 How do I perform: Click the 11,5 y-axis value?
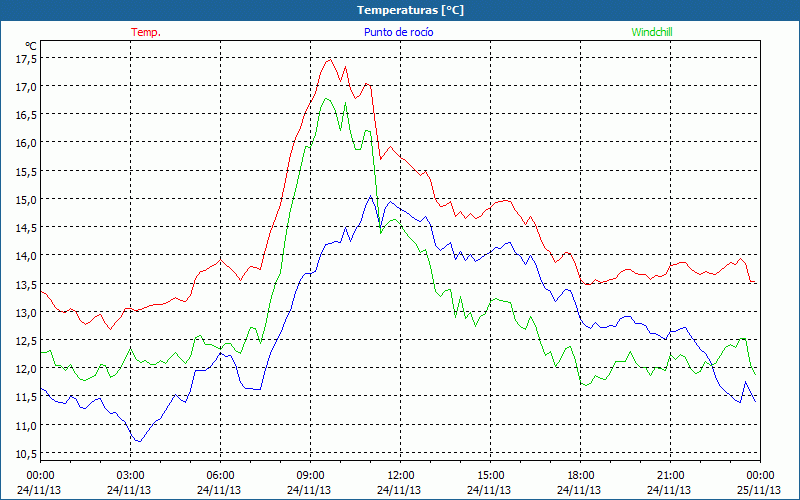point(27,397)
